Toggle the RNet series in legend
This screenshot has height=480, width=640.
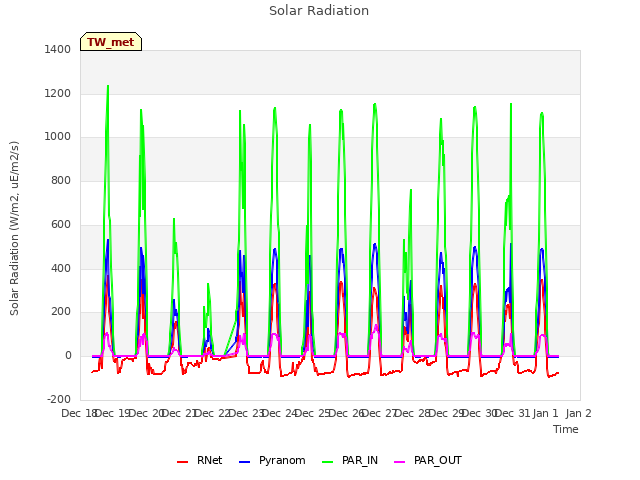[200, 460]
